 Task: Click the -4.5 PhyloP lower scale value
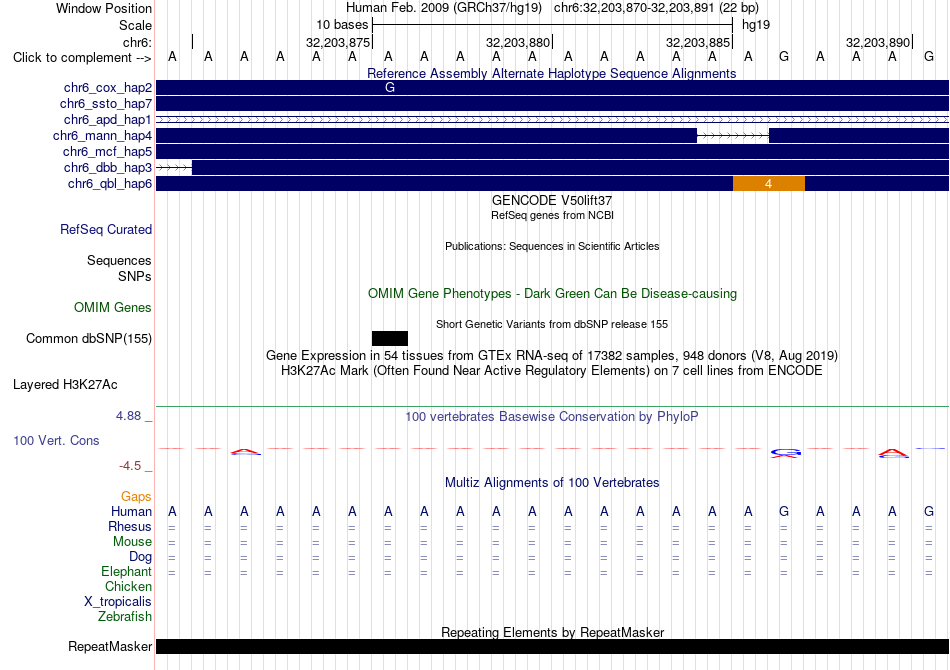click(130, 466)
